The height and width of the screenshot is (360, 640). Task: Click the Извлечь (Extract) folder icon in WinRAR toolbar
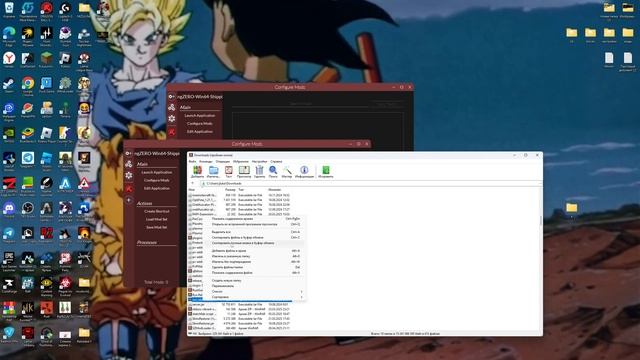[213, 171]
